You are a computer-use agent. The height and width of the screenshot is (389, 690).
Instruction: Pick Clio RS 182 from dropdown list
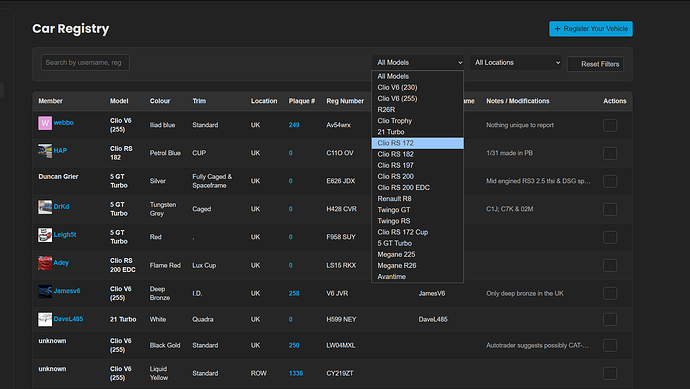click(x=418, y=154)
